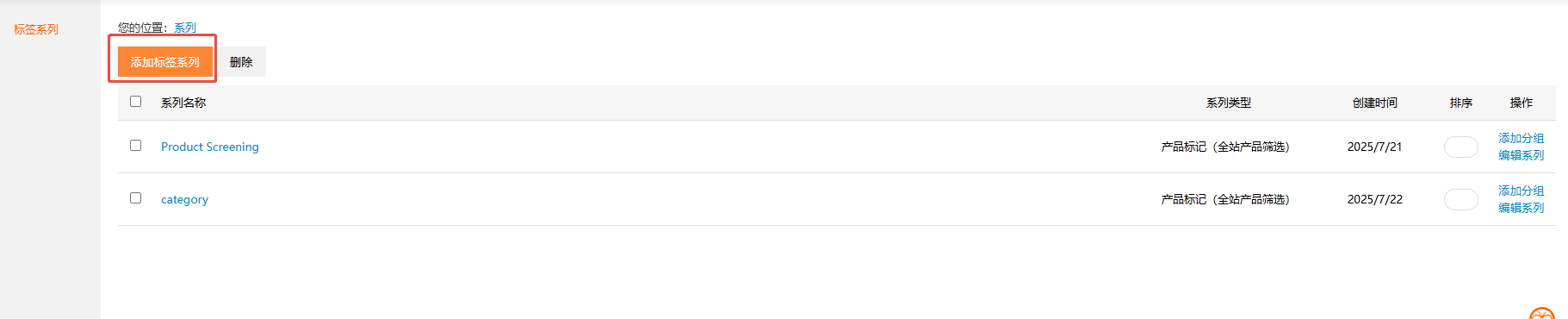The image size is (1568, 319).
Task: Click the 排序 column header
Action: [1461, 103]
